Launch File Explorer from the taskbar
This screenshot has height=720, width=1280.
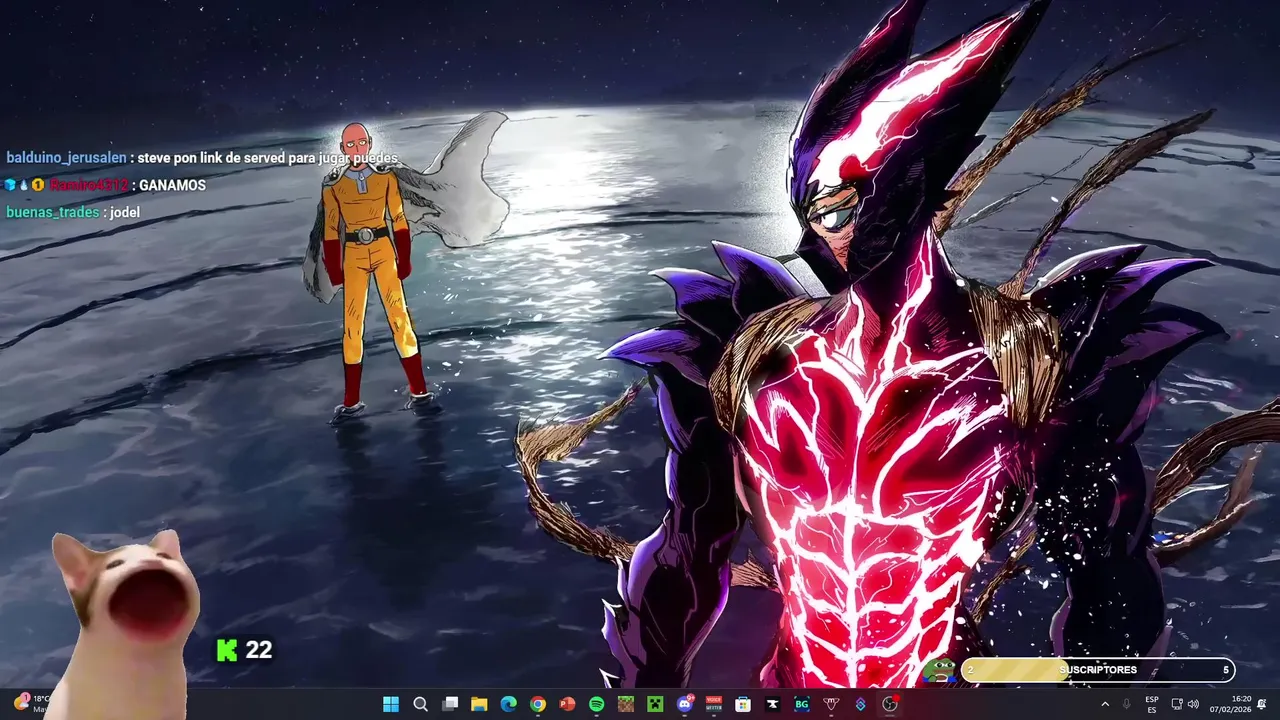click(x=479, y=704)
